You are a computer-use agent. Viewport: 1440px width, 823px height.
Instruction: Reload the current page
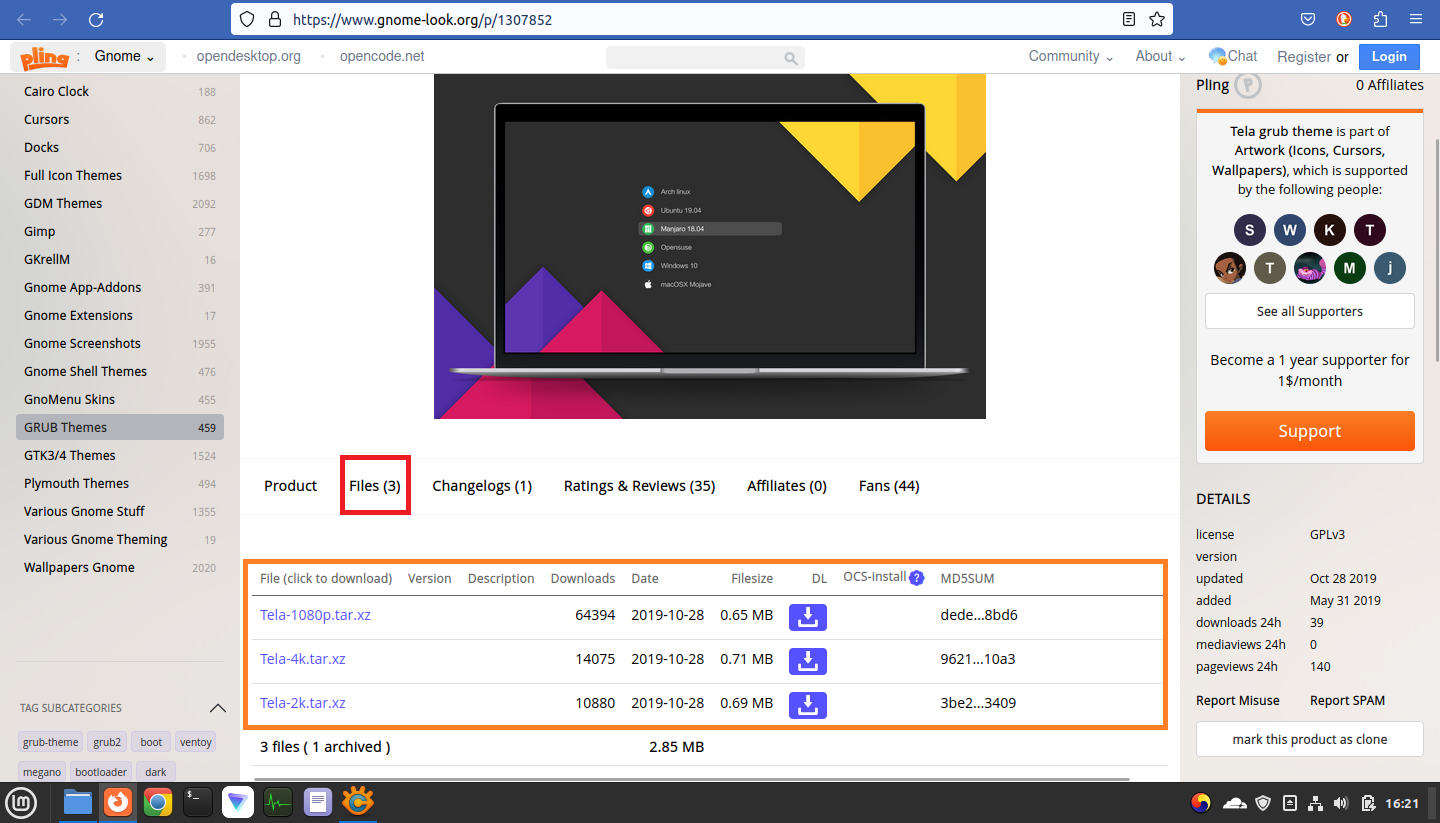click(96, 19)
